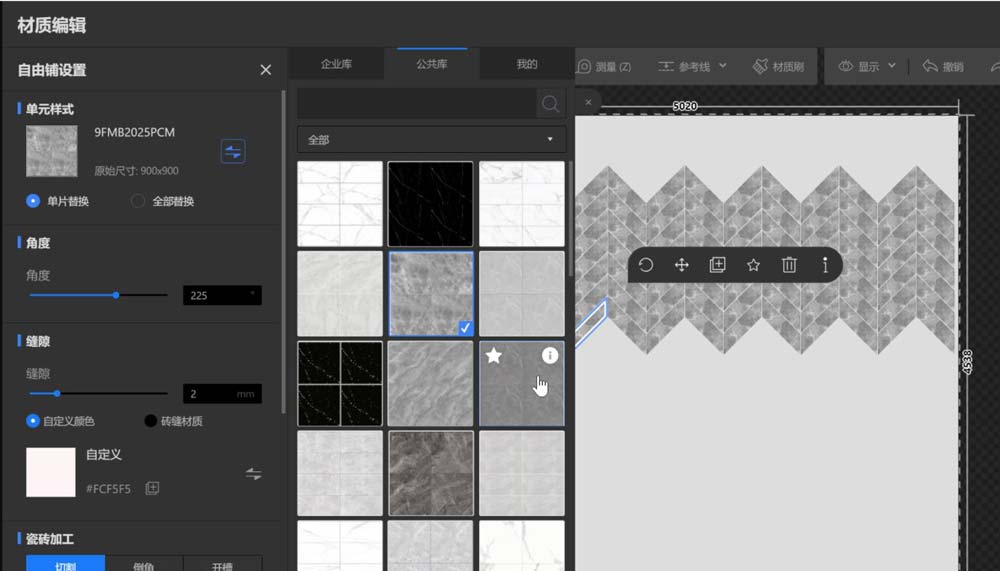Duplicate selection via floating toolbar copy icon

tap(717, 265)
